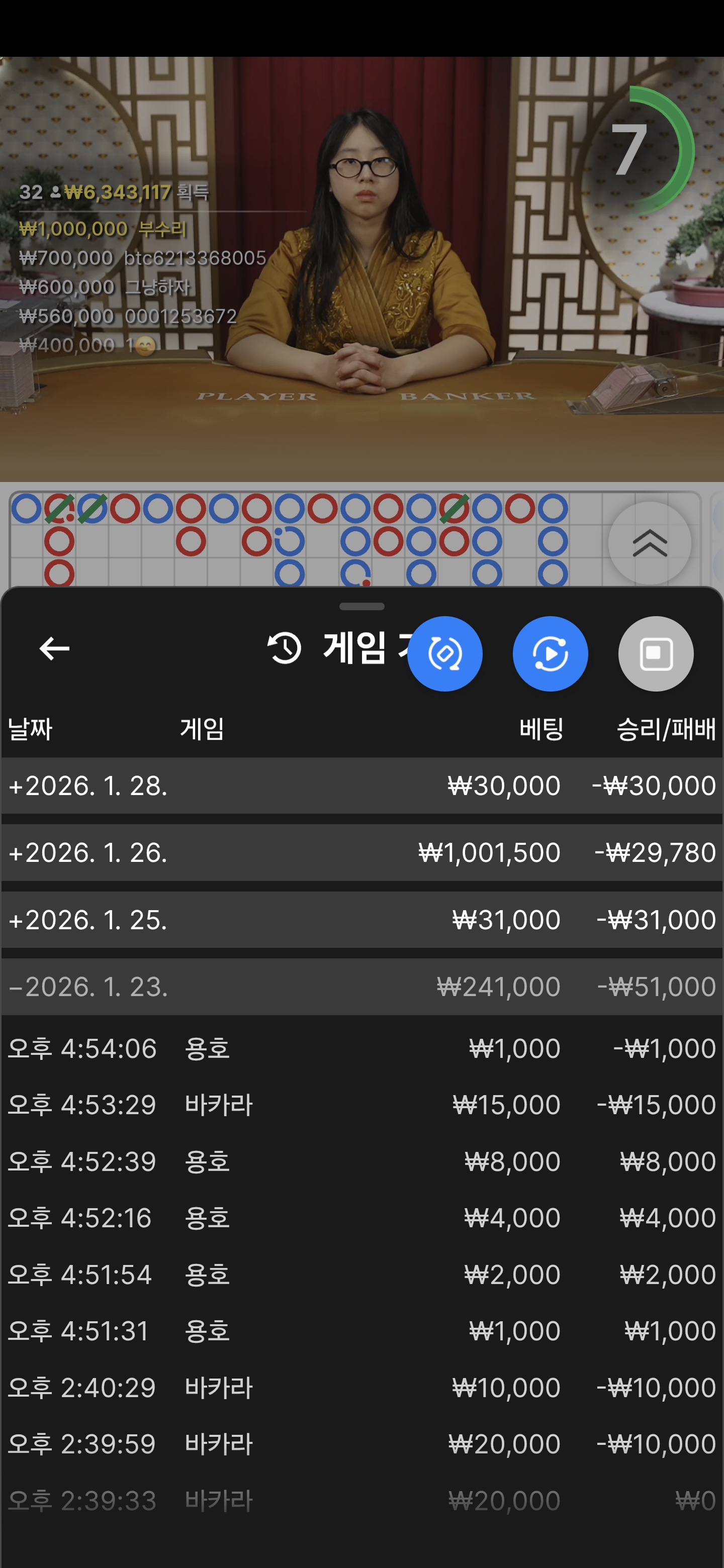Expand the 2026. 1. 26. date row
Image resolution: width=724 pixels, height=1568 pixels.
(x=361, y=852)
